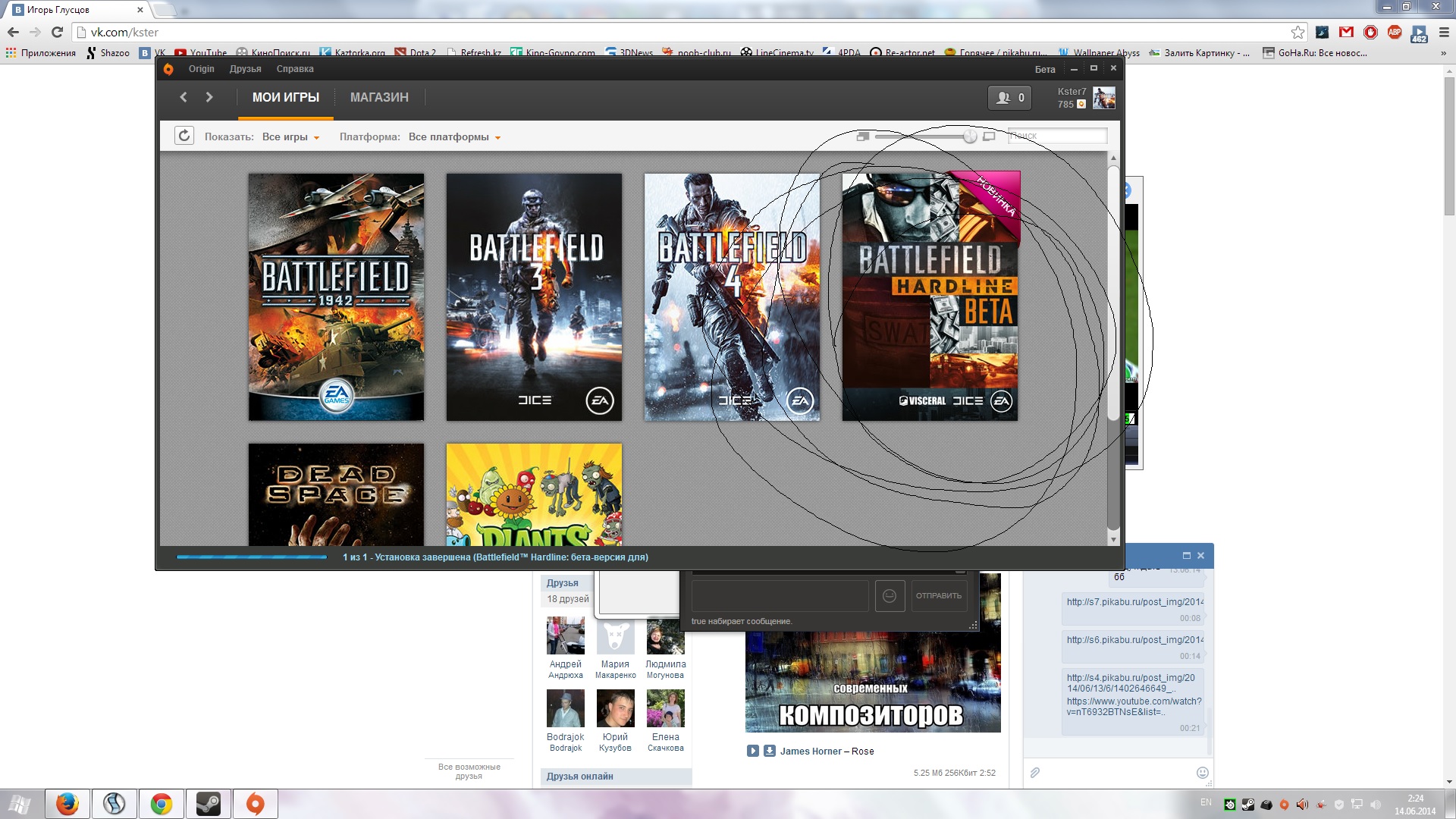Select the Plants vs. Zombies game cover

(534, 494)
